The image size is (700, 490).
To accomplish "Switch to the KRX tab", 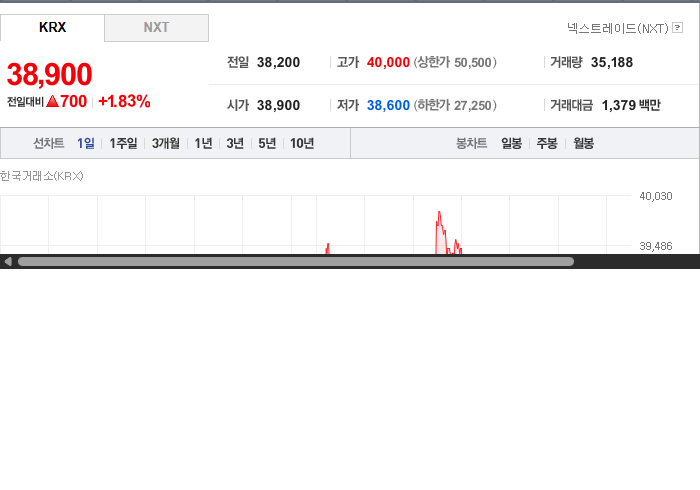I will (52, 27).
